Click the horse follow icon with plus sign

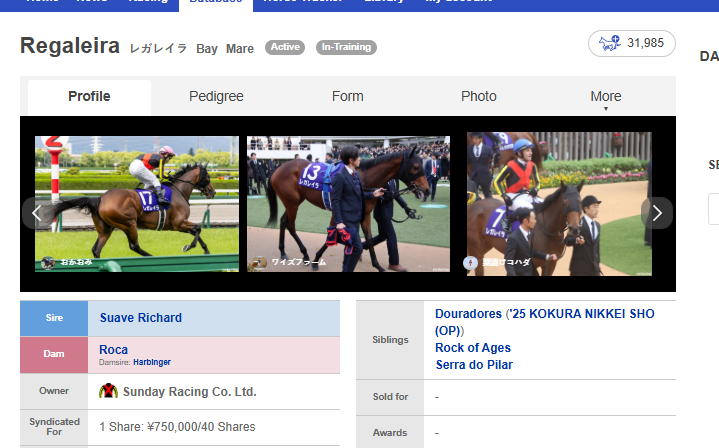click(610, 43)
